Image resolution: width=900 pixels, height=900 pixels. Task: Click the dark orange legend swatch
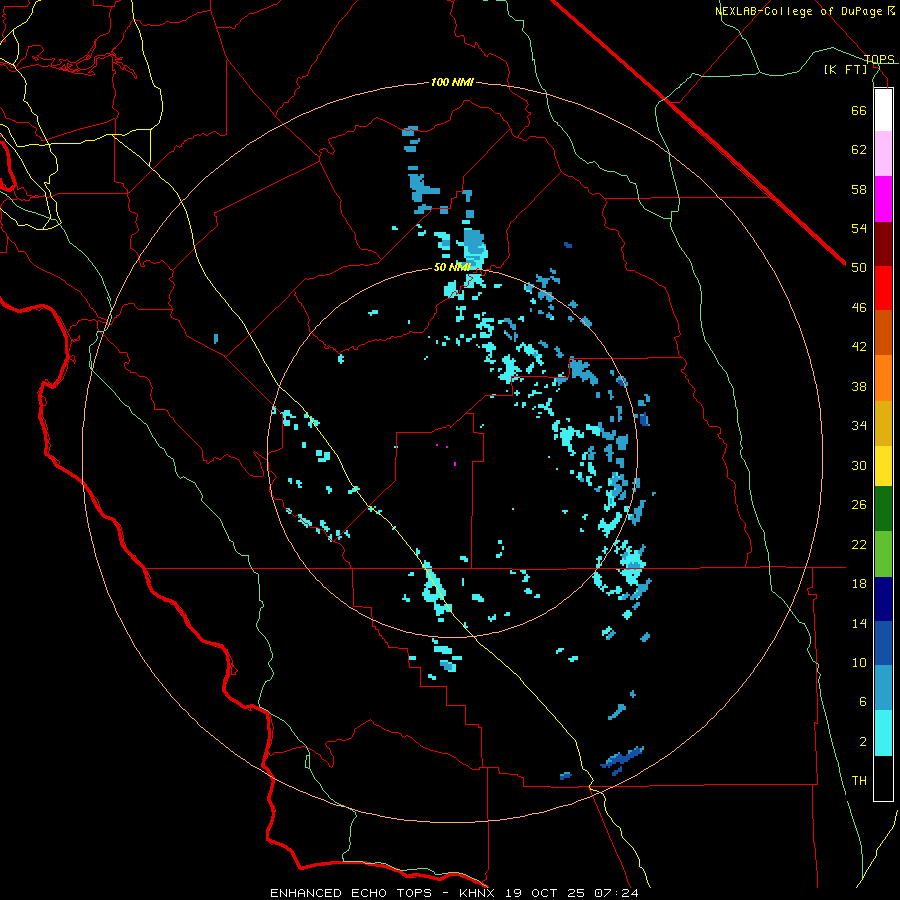pyautogui.click(x=883, y=332)
